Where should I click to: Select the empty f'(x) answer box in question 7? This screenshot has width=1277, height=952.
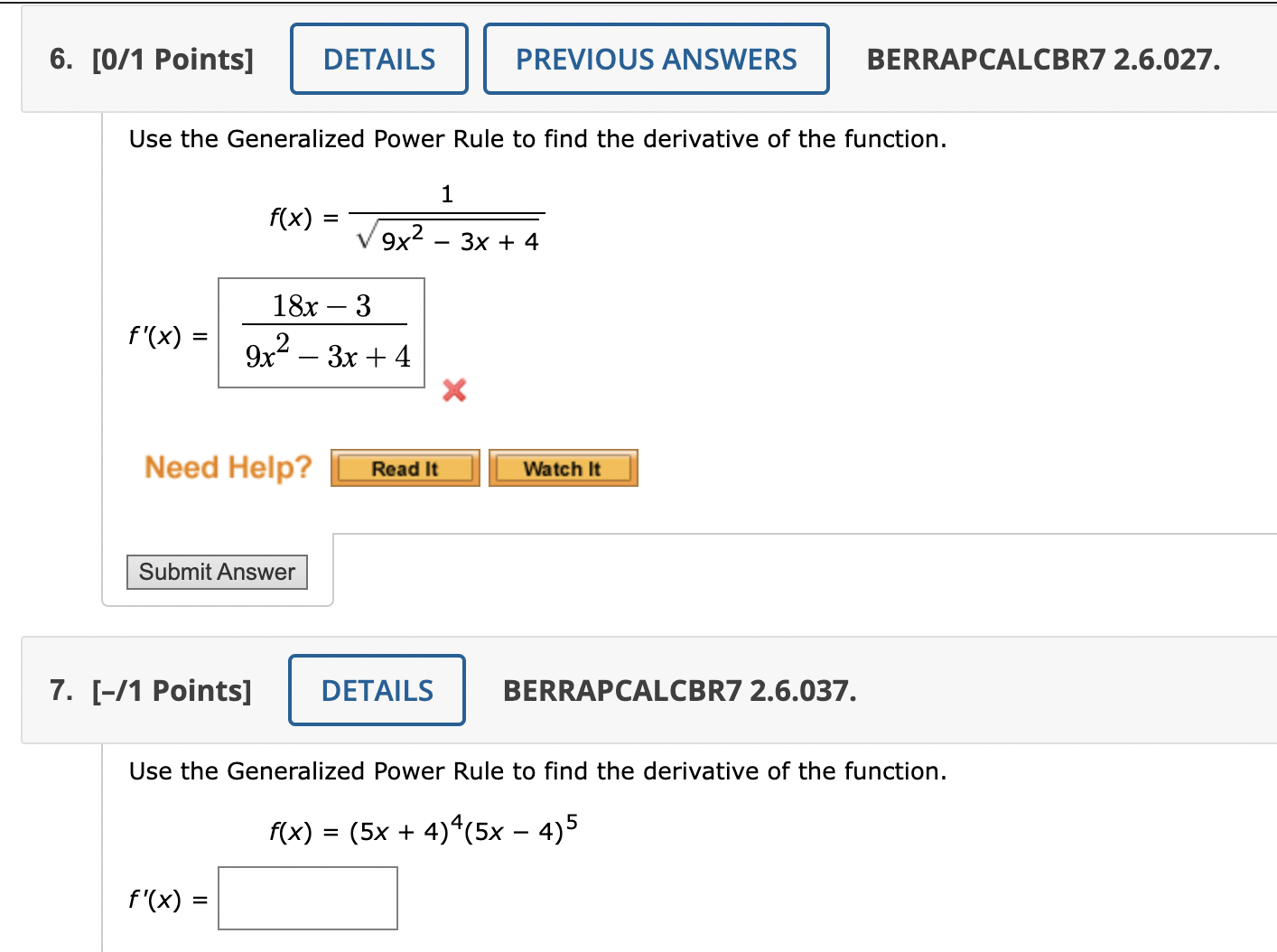coord(307,897)
